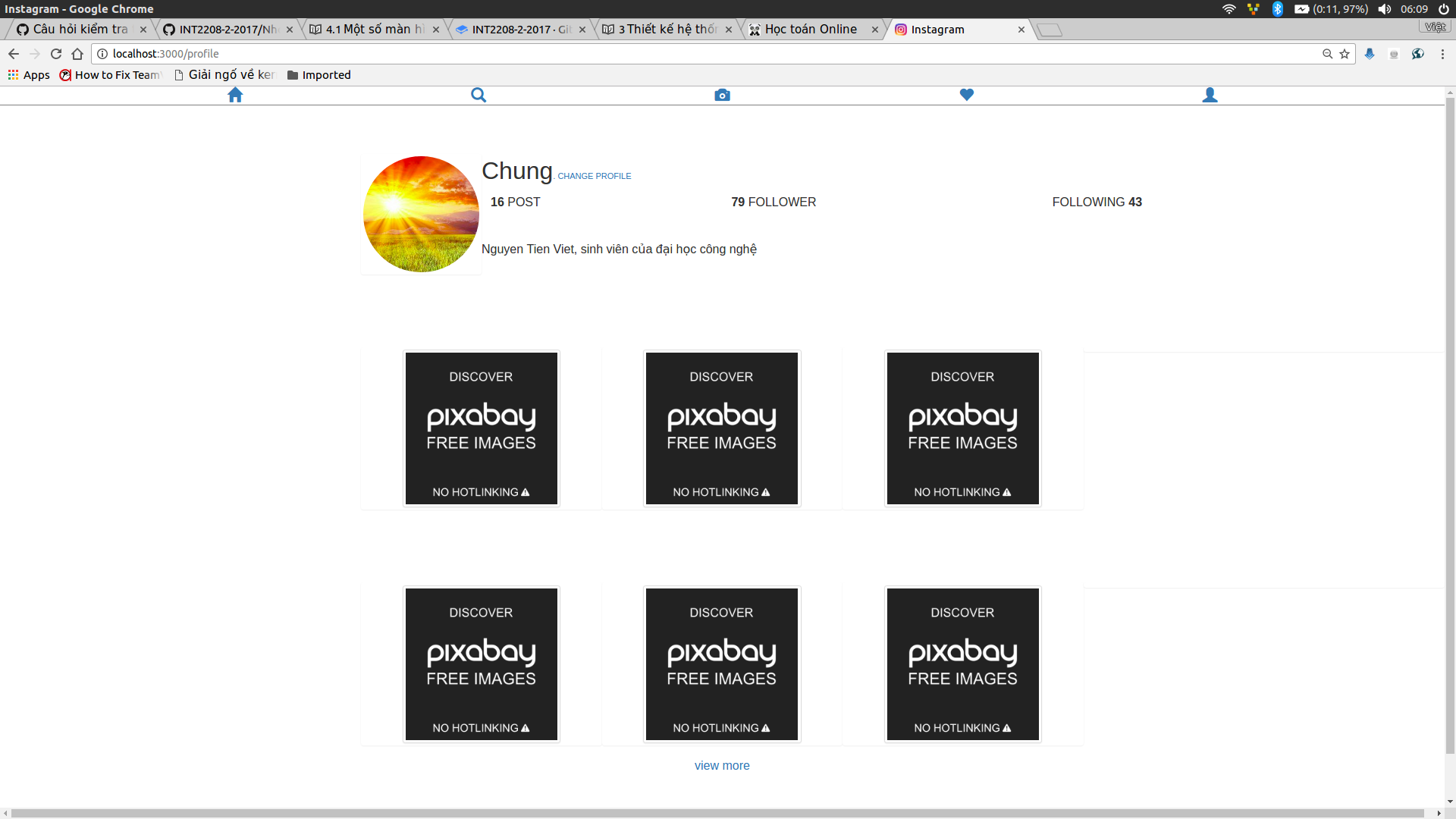This screenshot has height=819, width=1456.
Task: Open How to Fix Team bookmark
Action: tap(111, 75)
